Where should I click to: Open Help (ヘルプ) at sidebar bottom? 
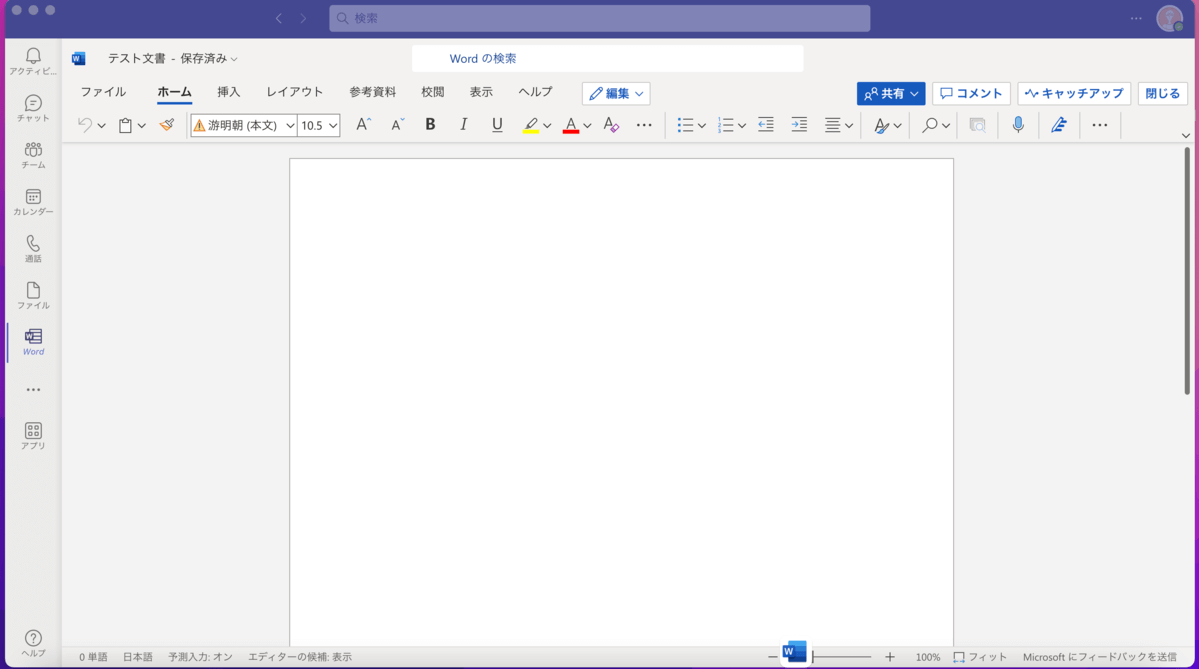point(33,643)
